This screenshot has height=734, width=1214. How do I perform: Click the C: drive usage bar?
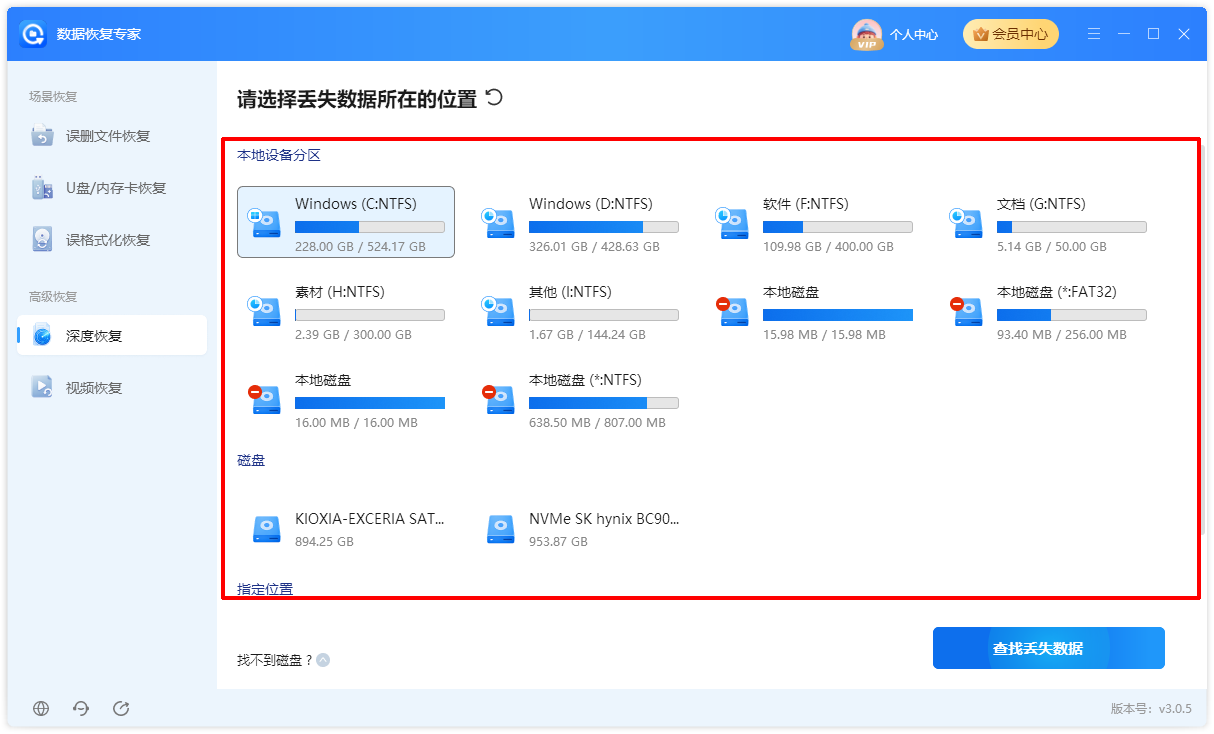(x=370, y=227)
